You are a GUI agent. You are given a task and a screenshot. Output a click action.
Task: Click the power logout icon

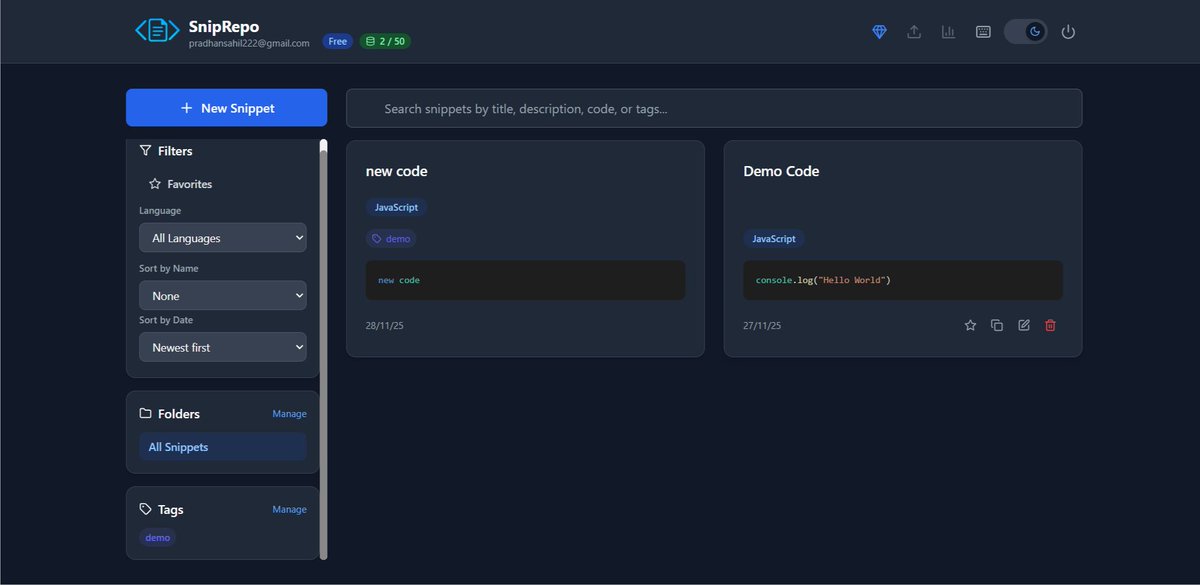(1068, 32)
